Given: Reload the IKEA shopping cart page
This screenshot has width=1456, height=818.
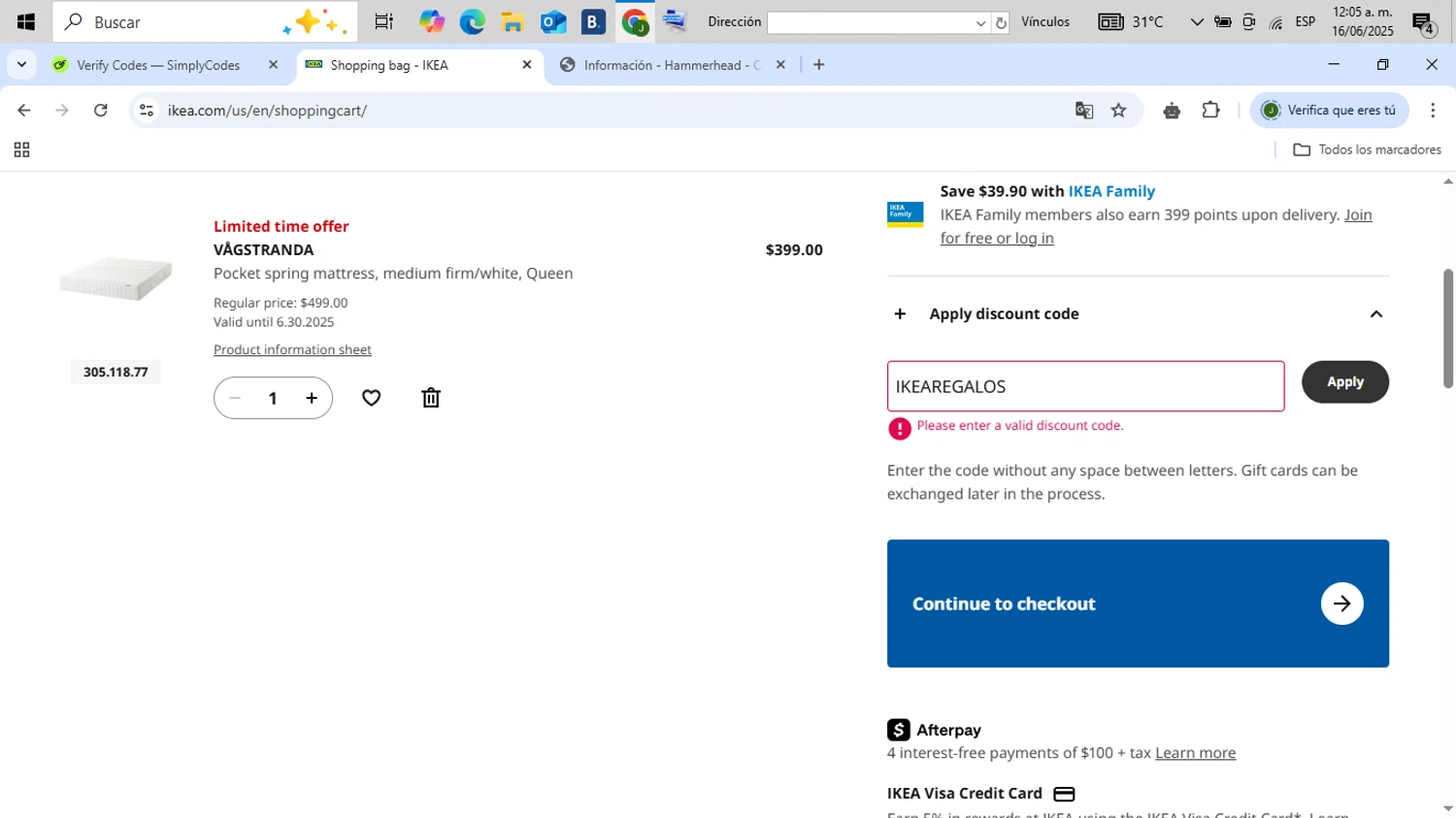Looking at the screenshot, I should (100, 111).
